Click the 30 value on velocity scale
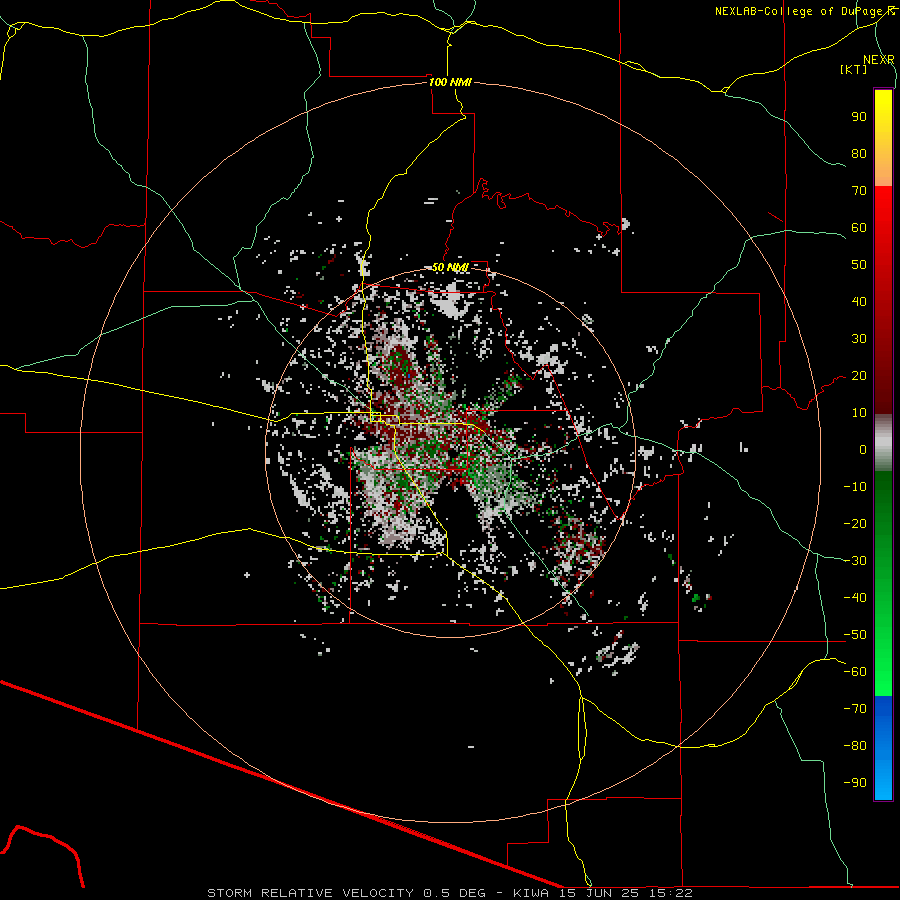The image size is (900, 900). point(859,339)
